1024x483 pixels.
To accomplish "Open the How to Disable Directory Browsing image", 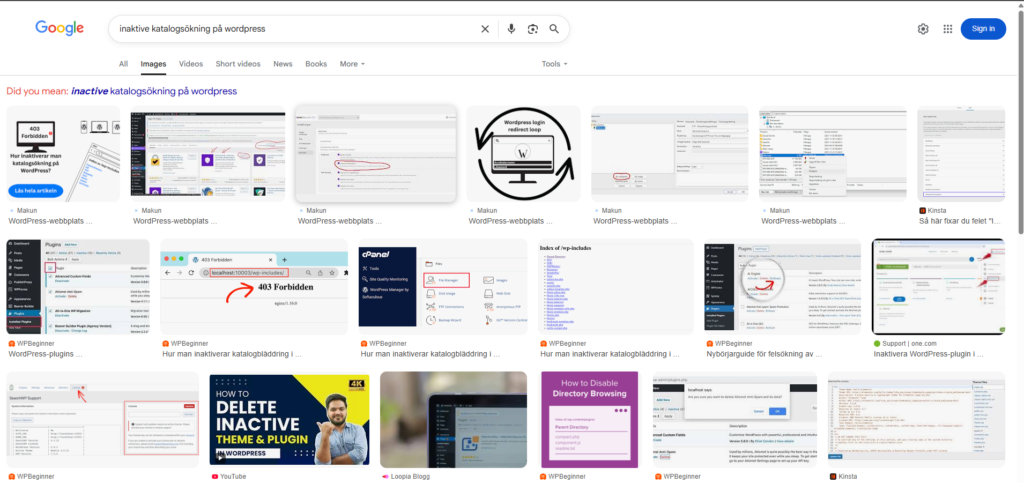I will (x=589, y=419).
